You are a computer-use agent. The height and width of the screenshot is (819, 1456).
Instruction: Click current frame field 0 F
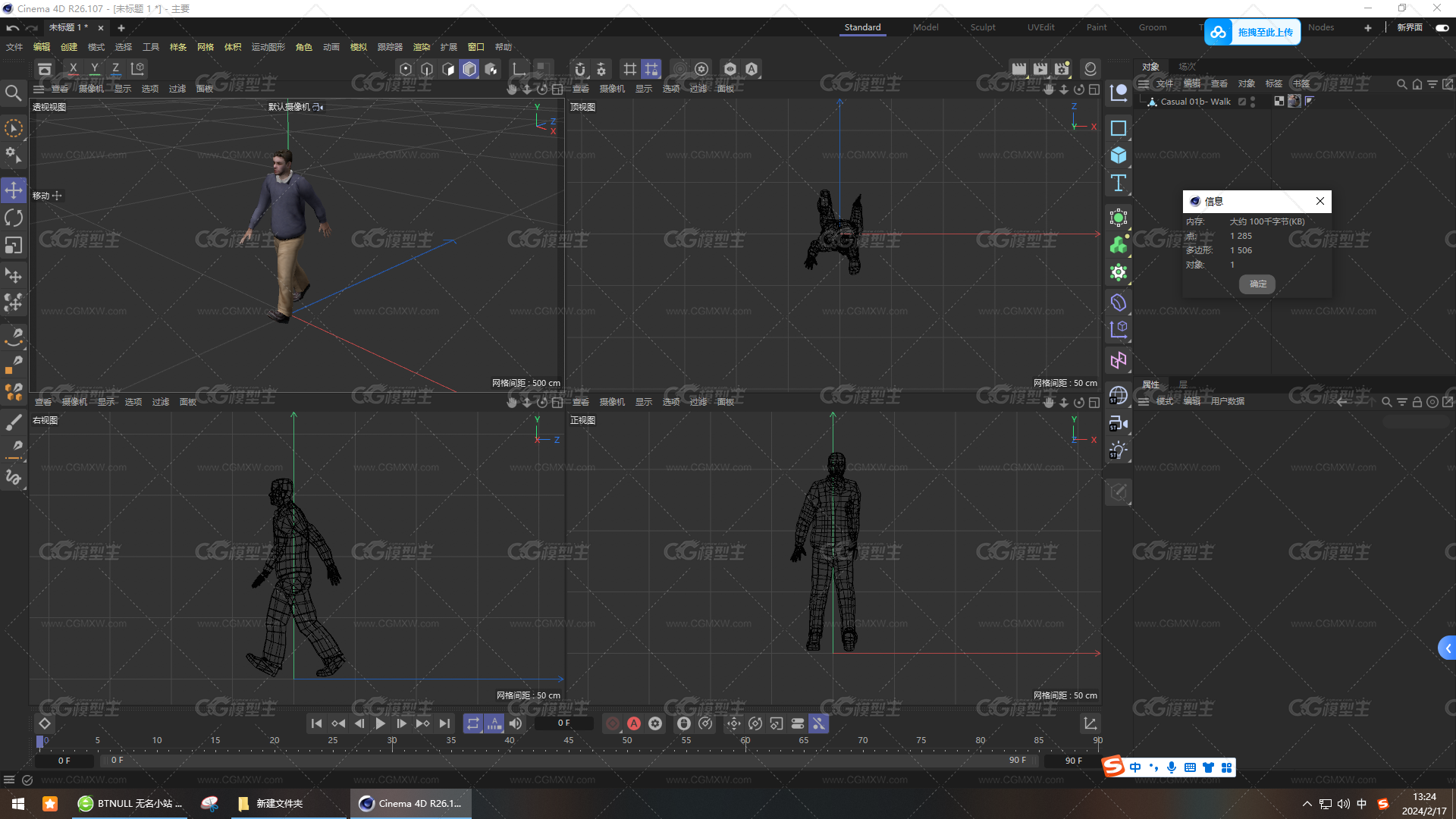point(563,723)
